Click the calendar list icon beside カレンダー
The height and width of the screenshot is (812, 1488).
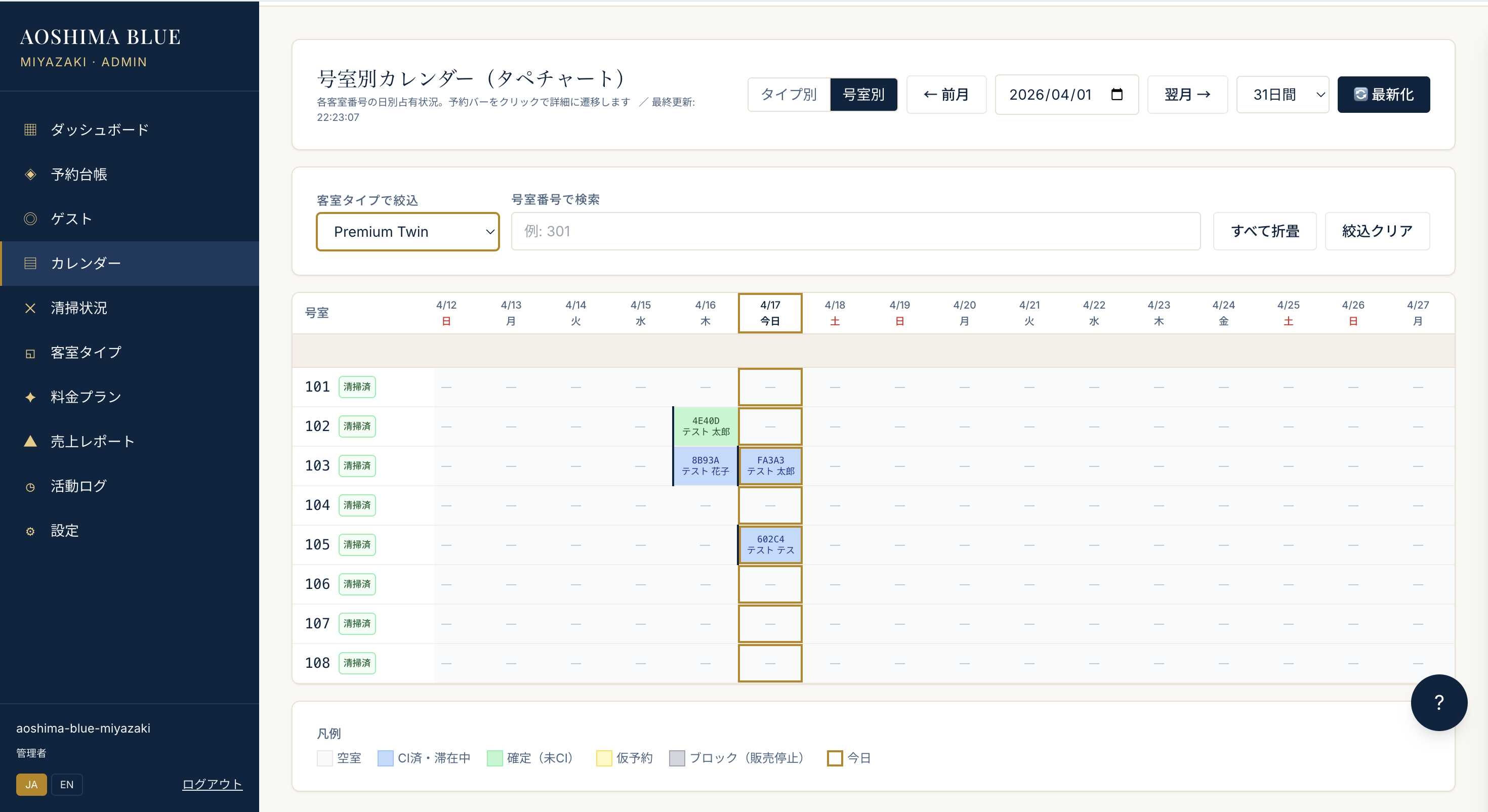pyautogui.click(x=30, y=264)
